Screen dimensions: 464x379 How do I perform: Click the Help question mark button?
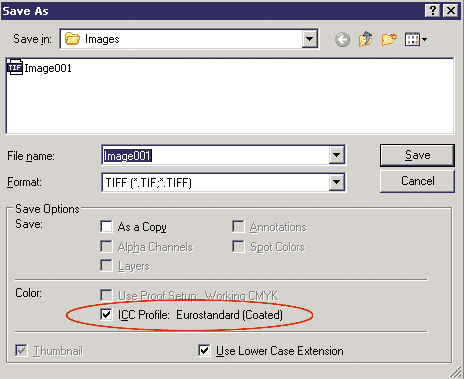point(433,11)
